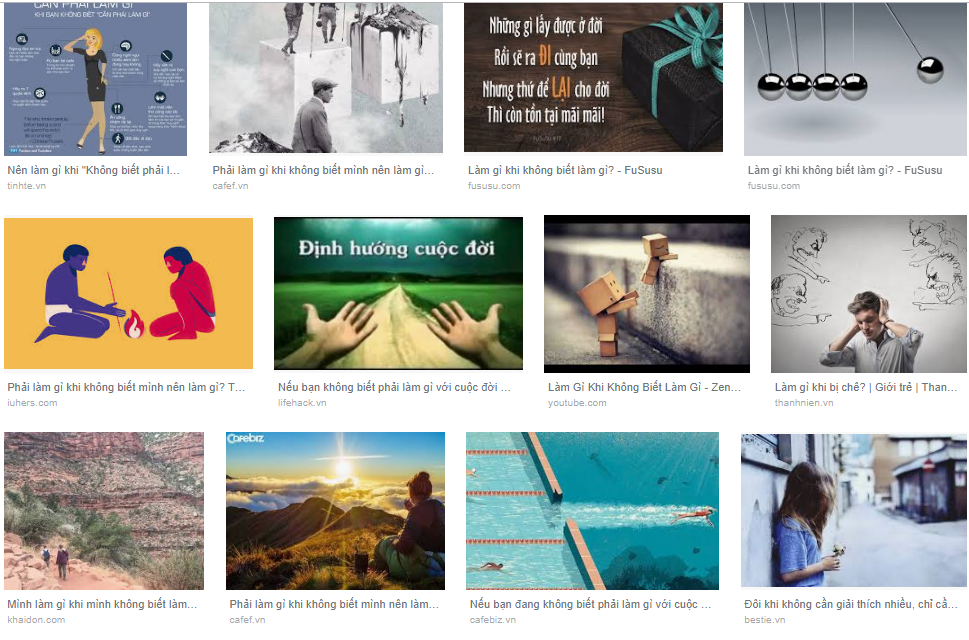Click the Cafebiz sunrise mountain image
Viewport: 969px width, 640px height.
pyautogui.click(x=335, y=511)
